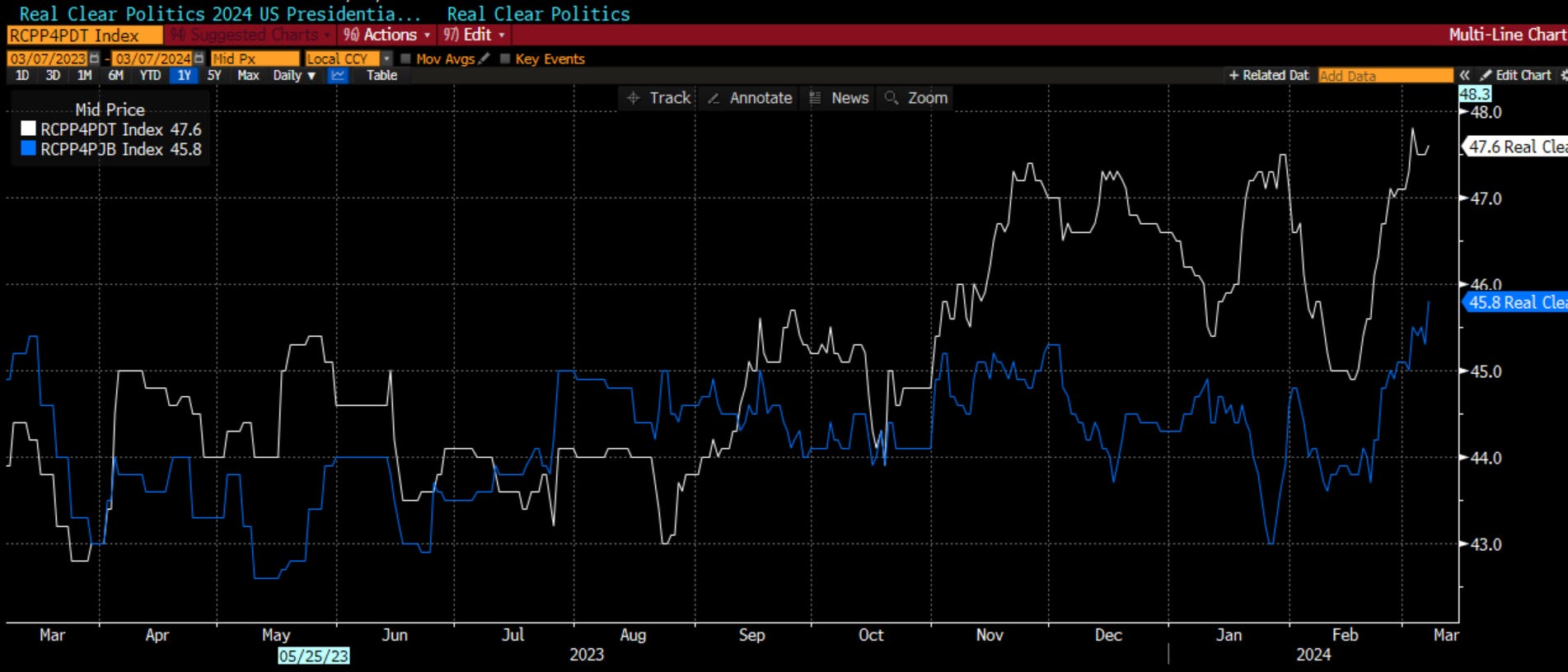The image size is (1568, 672).
Task: Select the 3D range tab
Action: [x=53, y=75]
